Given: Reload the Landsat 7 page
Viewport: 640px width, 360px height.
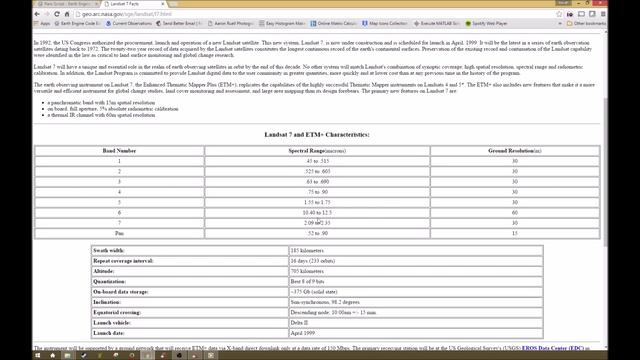Looking at the screenshot, I should (x=57, y=14).
